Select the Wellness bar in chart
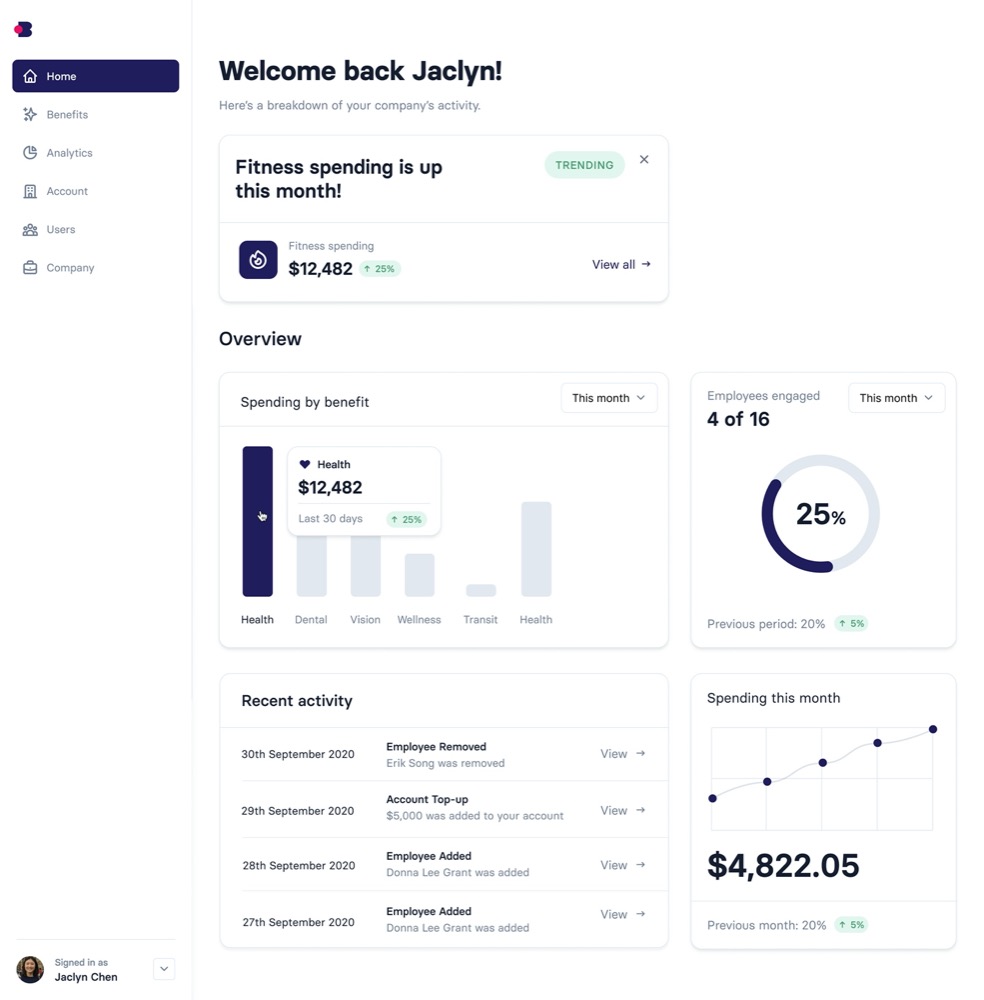This screenshot has width=984, height=1000. tap(419, 575)
